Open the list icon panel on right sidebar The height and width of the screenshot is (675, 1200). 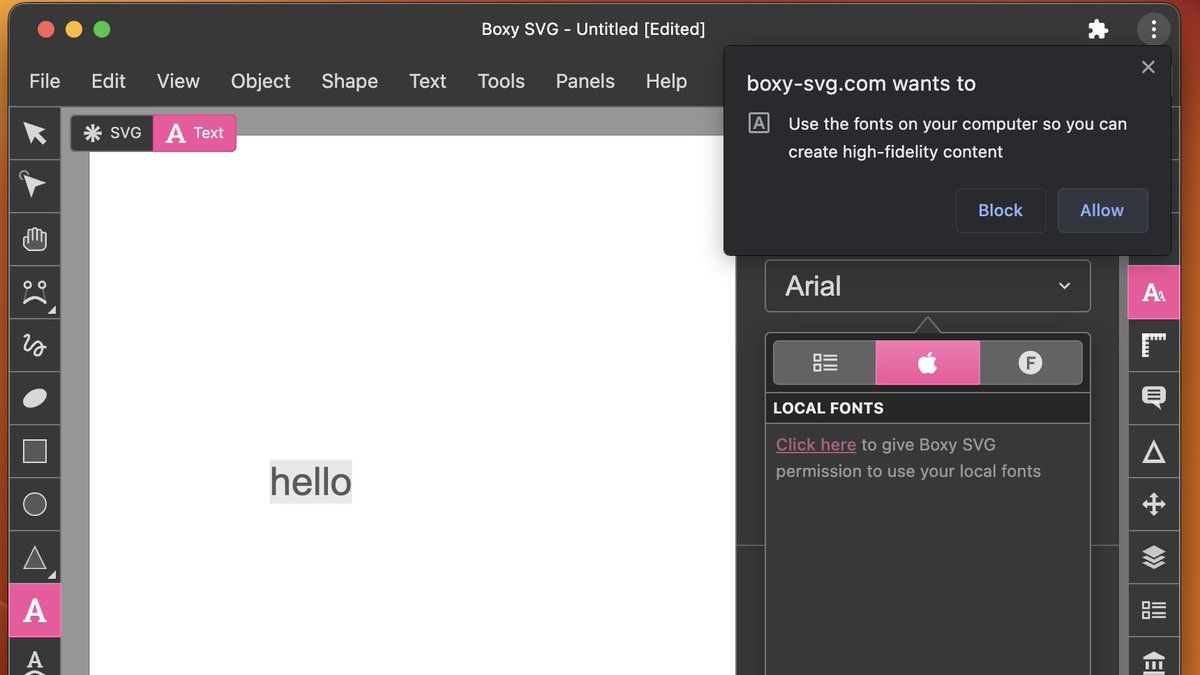point(1154,610)
